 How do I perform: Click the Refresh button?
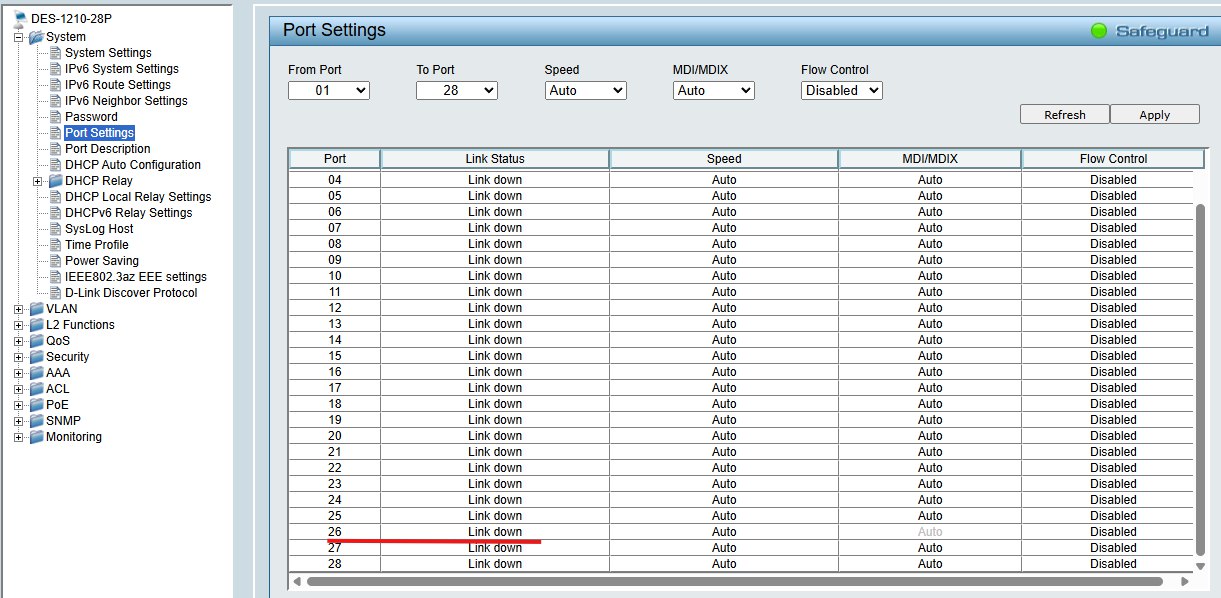(x=1065, y=115)
